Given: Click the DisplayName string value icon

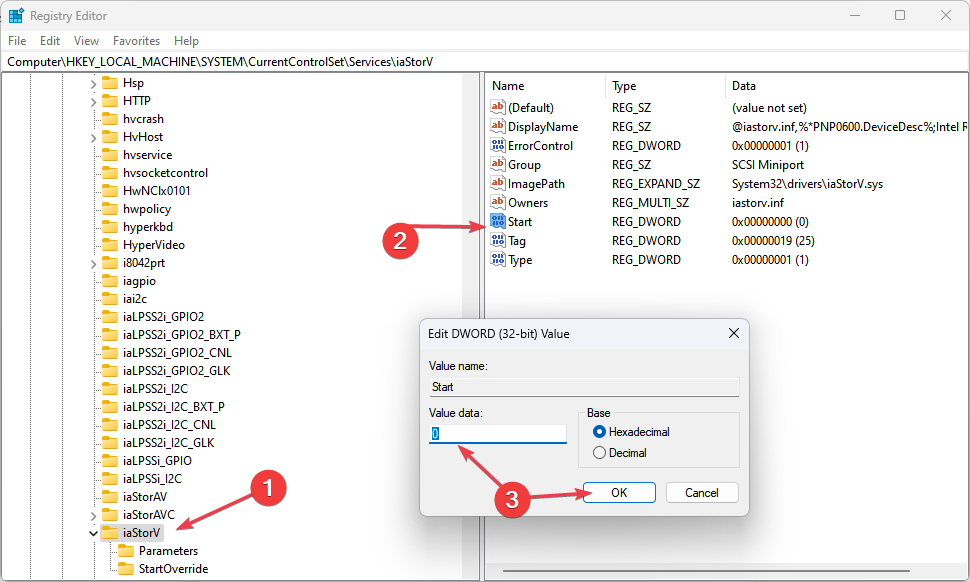Looking at the screenshot, I should [x=497, y=126].
